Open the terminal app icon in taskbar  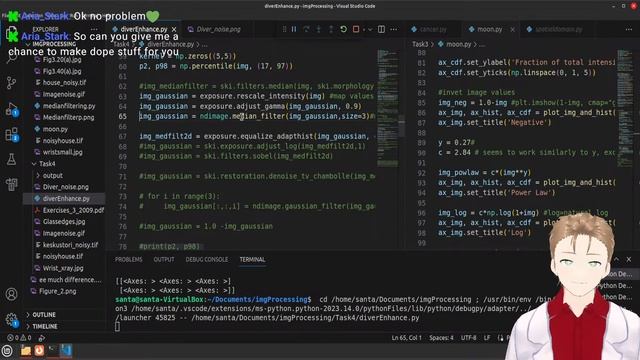tap(52, 350)
